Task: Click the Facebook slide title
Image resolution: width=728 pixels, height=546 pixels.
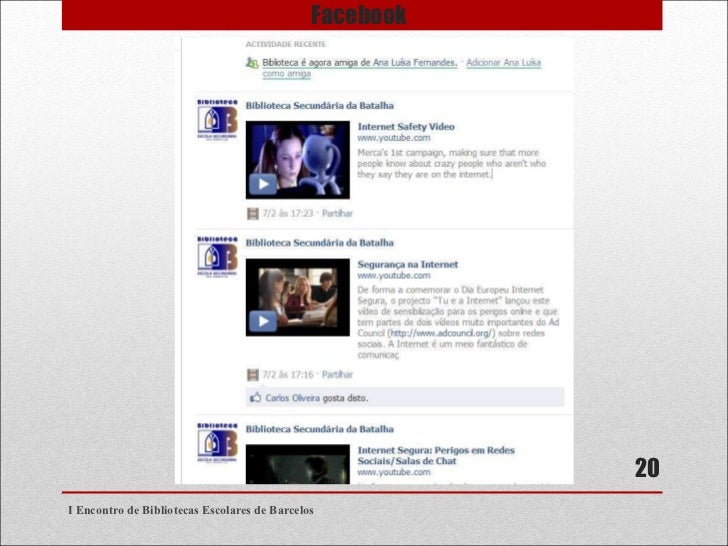Action: pos(358,14)
